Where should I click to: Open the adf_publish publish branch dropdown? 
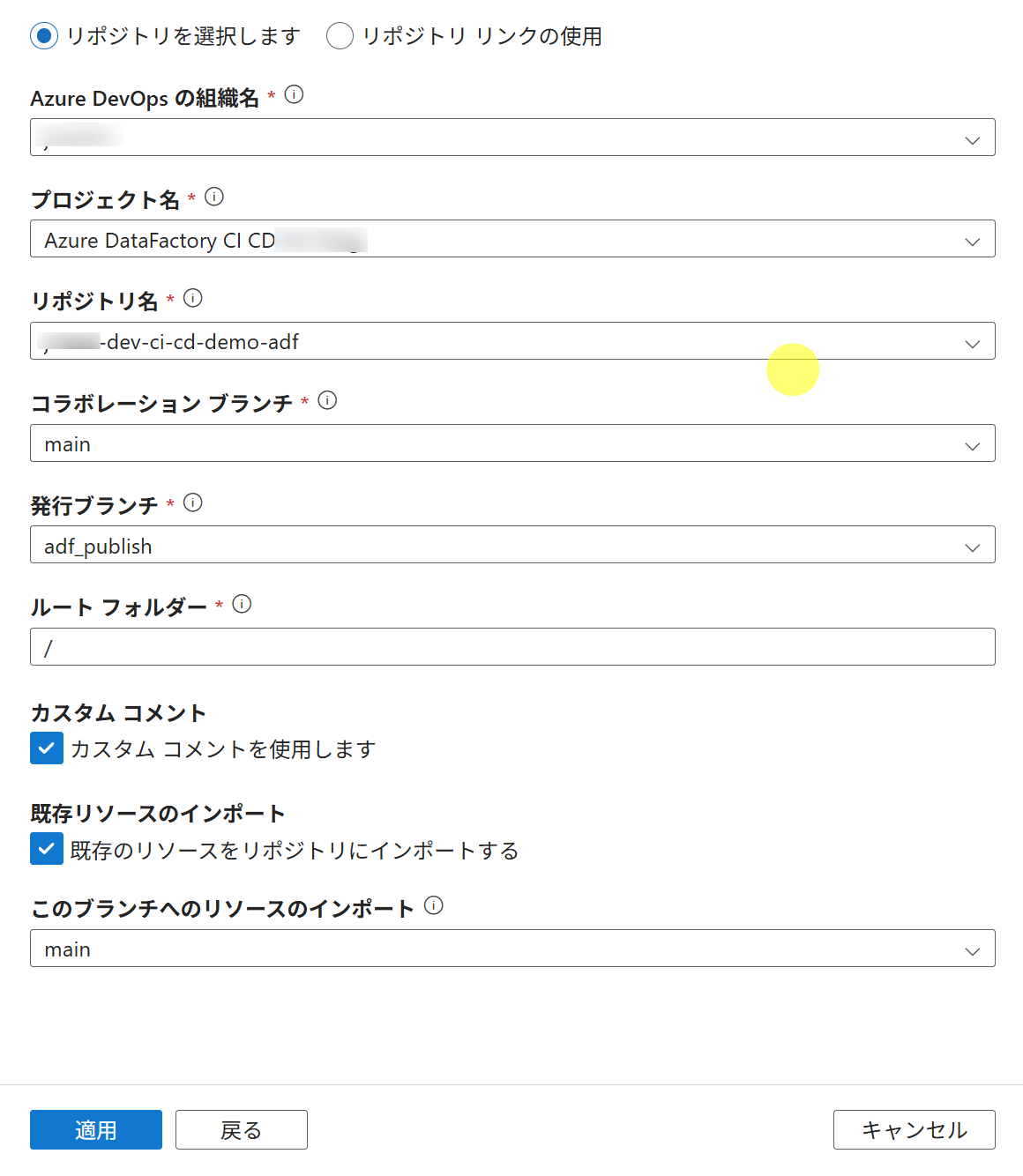(512, 545)
